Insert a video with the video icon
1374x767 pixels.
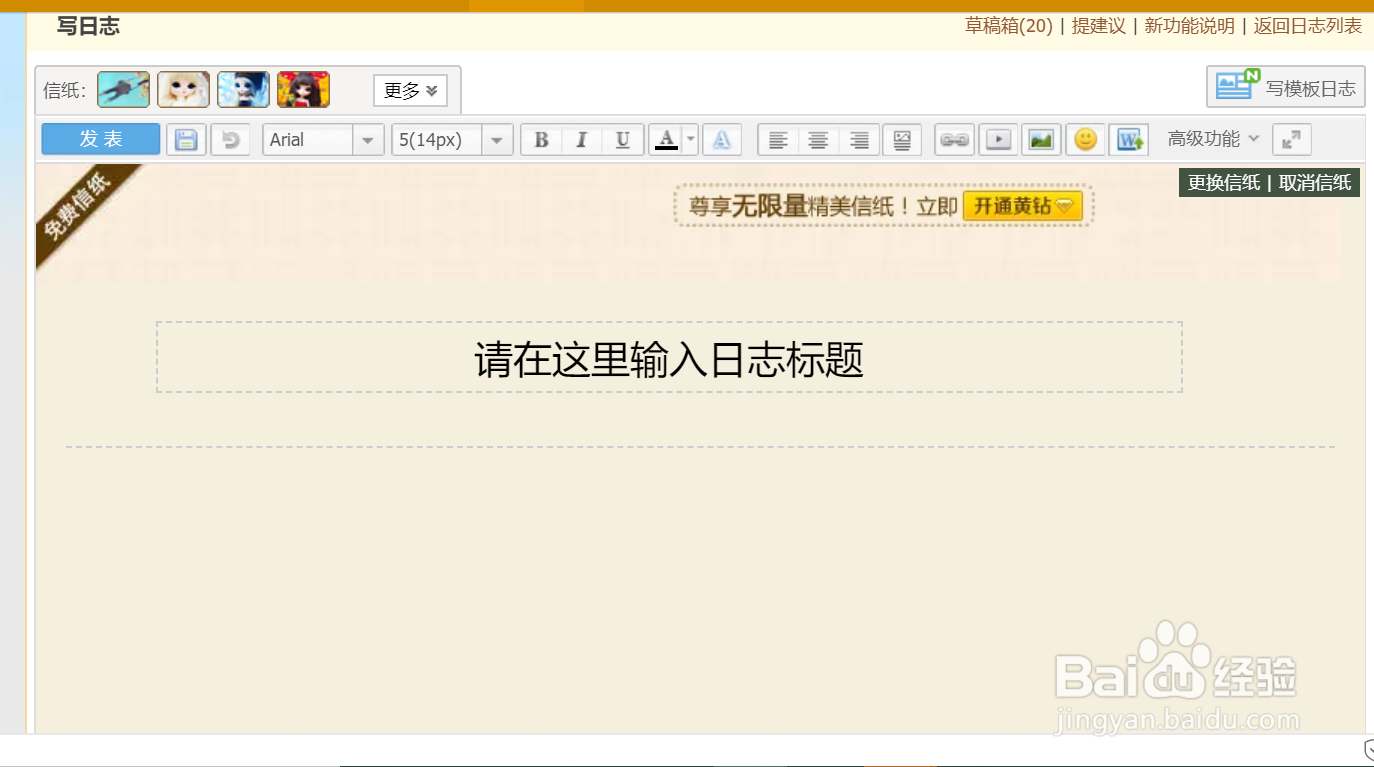(996, 139)
